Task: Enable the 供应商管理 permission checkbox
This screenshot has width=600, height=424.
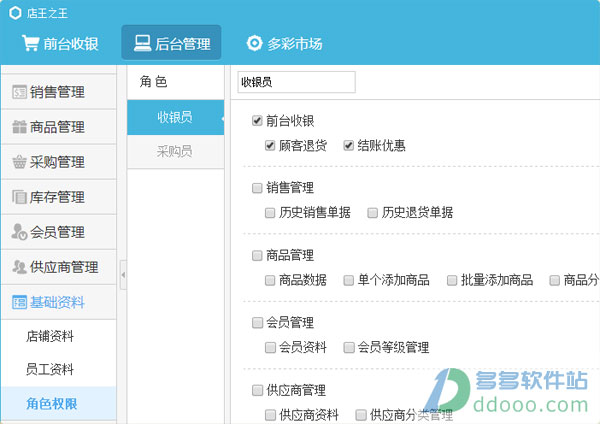Action: click(x=257, y=390)
